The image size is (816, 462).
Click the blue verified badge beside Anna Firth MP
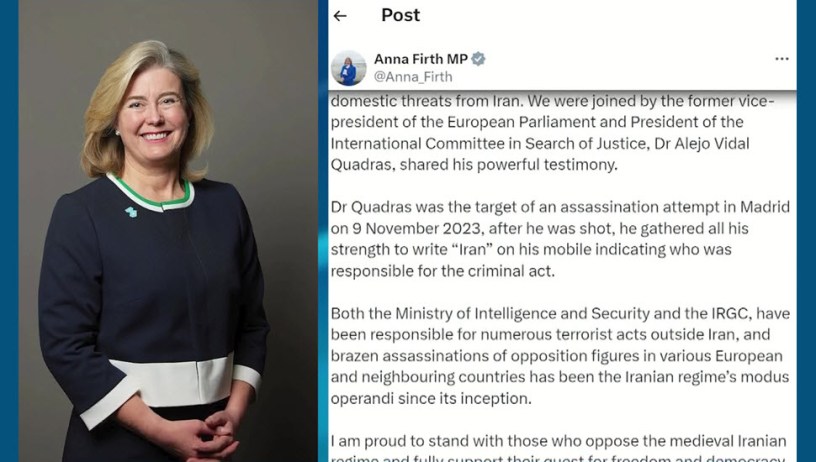point(478,59)
